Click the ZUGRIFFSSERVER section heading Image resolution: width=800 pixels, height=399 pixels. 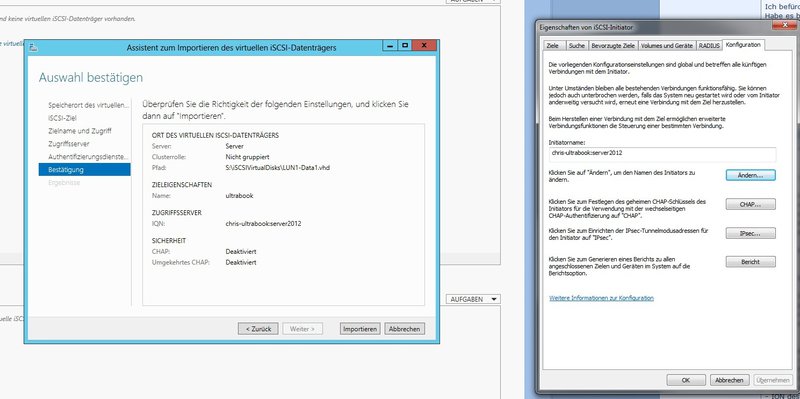[x=177, y=212]
